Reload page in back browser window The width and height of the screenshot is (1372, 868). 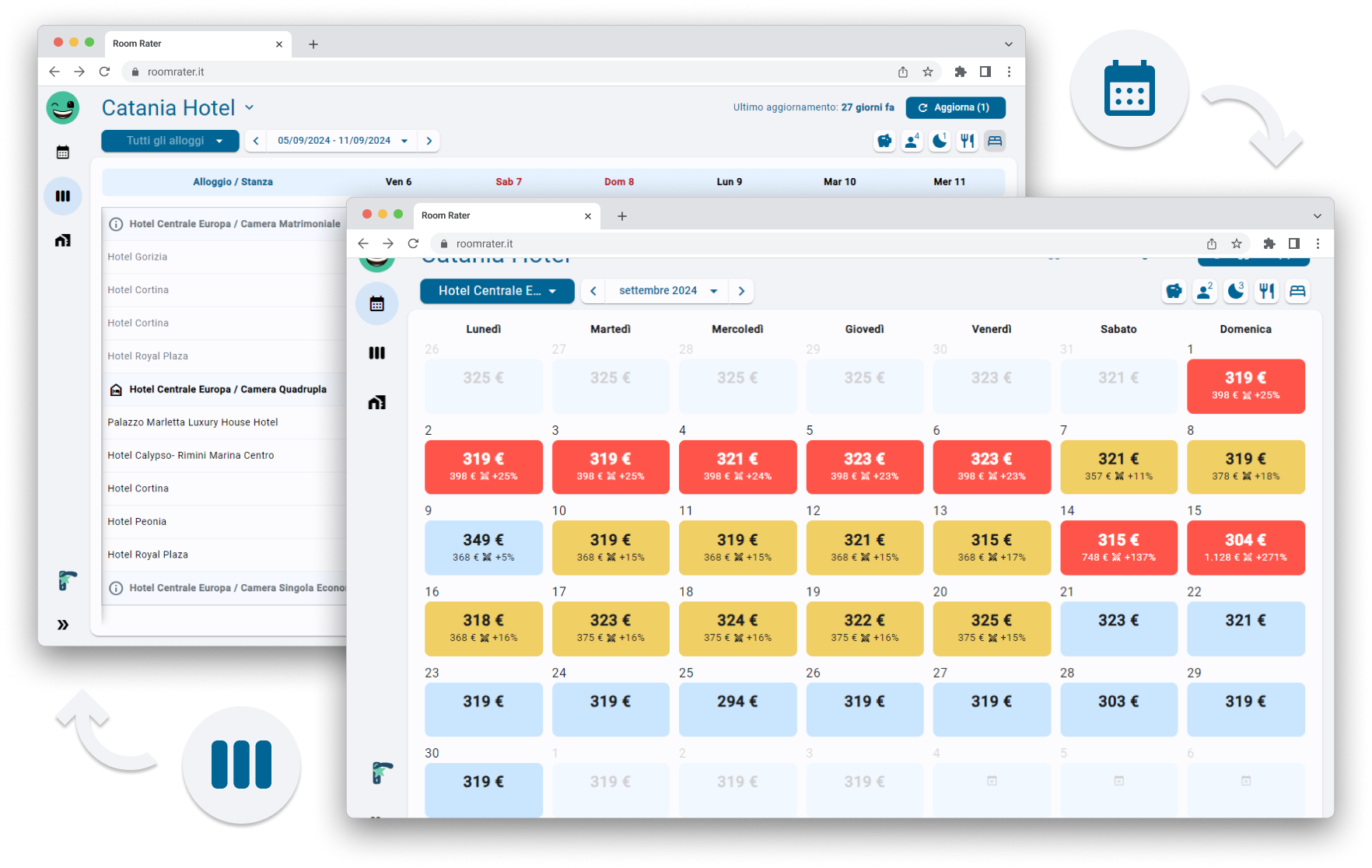[x=104, y=72]
